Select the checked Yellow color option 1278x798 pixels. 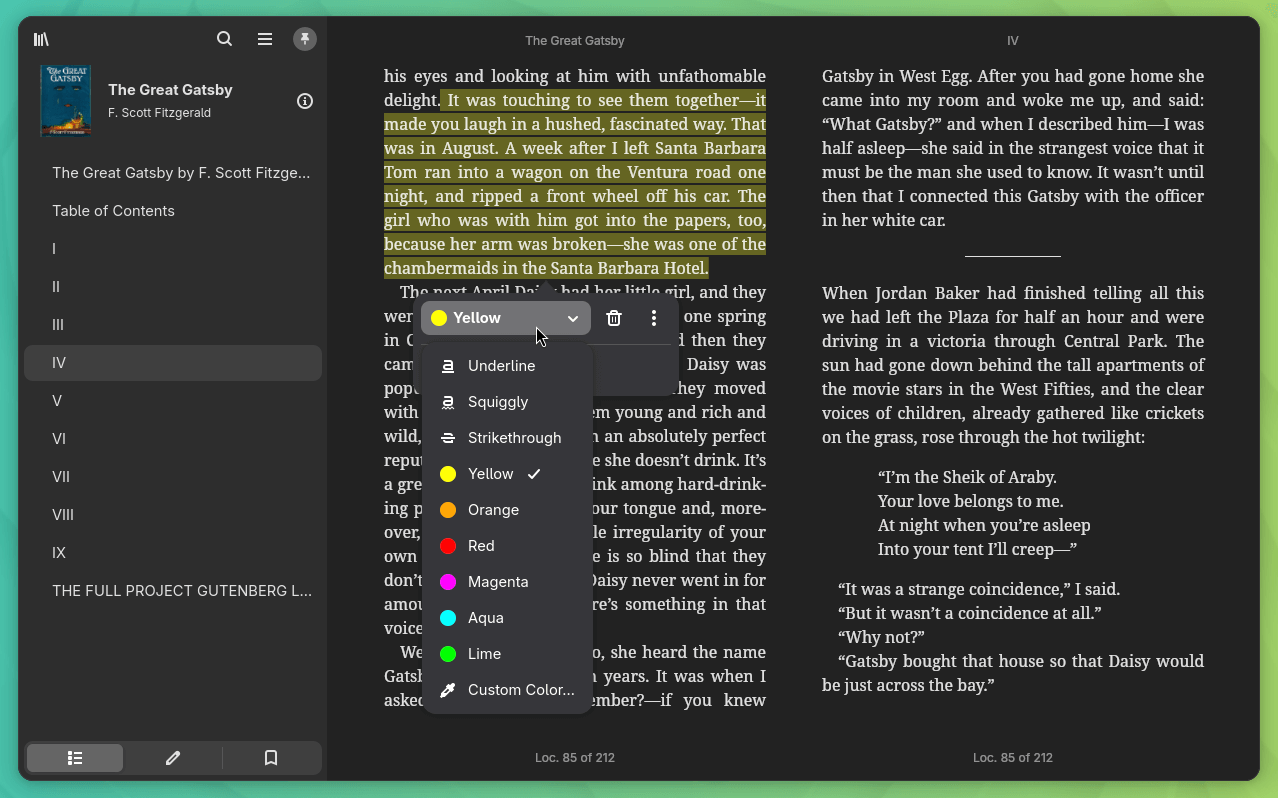490,474
